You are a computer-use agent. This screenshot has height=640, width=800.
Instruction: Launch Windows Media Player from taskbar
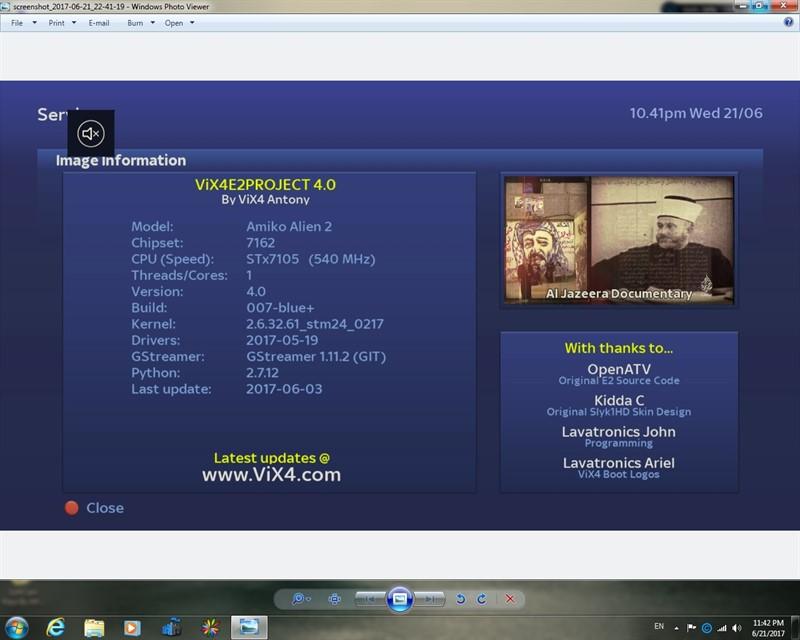pyautogui.click(x=132, y=627)
